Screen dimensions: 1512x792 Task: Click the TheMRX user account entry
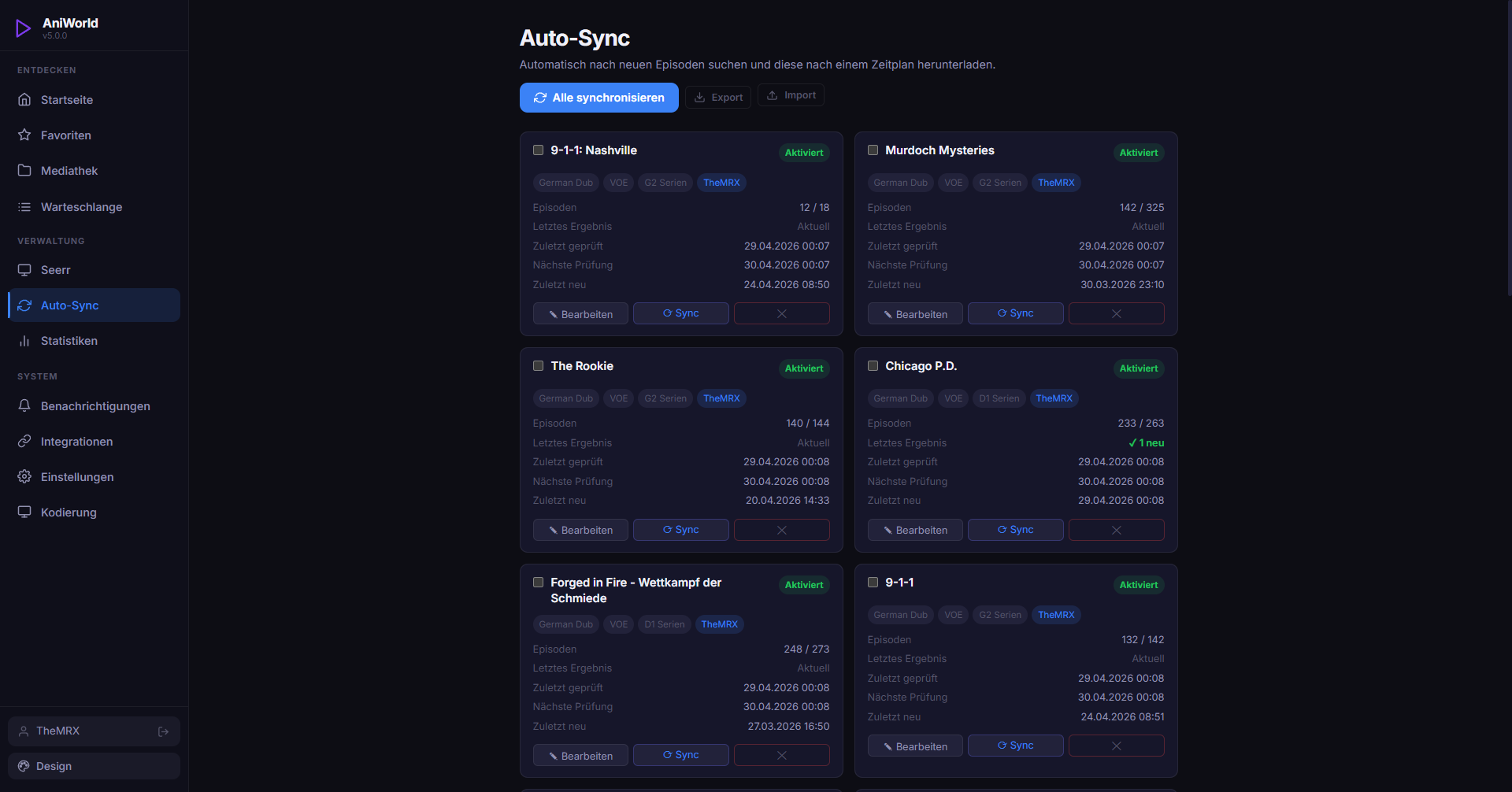click(x=94, y=731)
